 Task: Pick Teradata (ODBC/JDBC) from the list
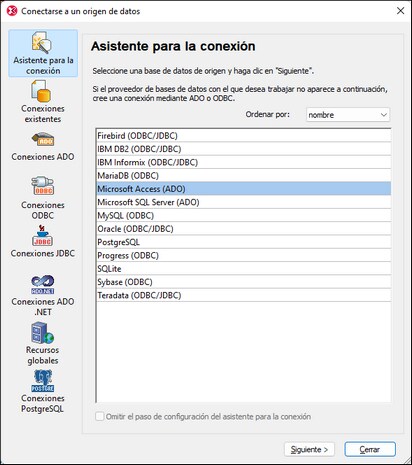244,295
